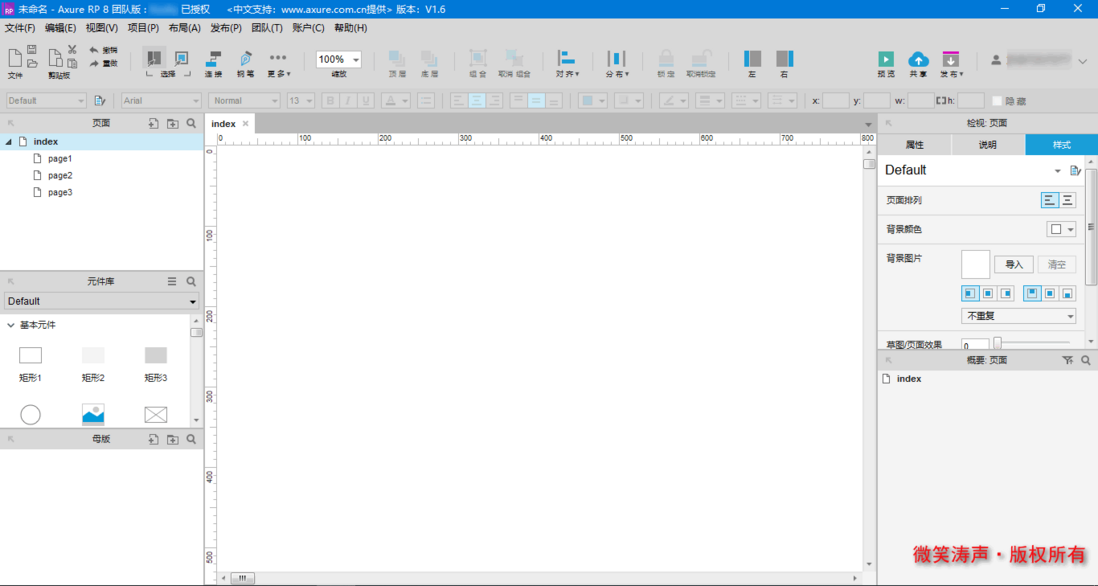Align background image to bottom
This screenshot has width=1098, height=586.
click(1068, 293)
